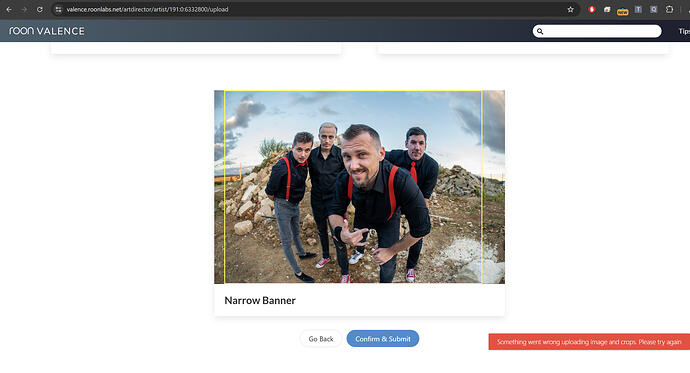This screenshot has width=690, height=373.
Task: Open the colorful extension icon beside the shield
Action: 607,9
